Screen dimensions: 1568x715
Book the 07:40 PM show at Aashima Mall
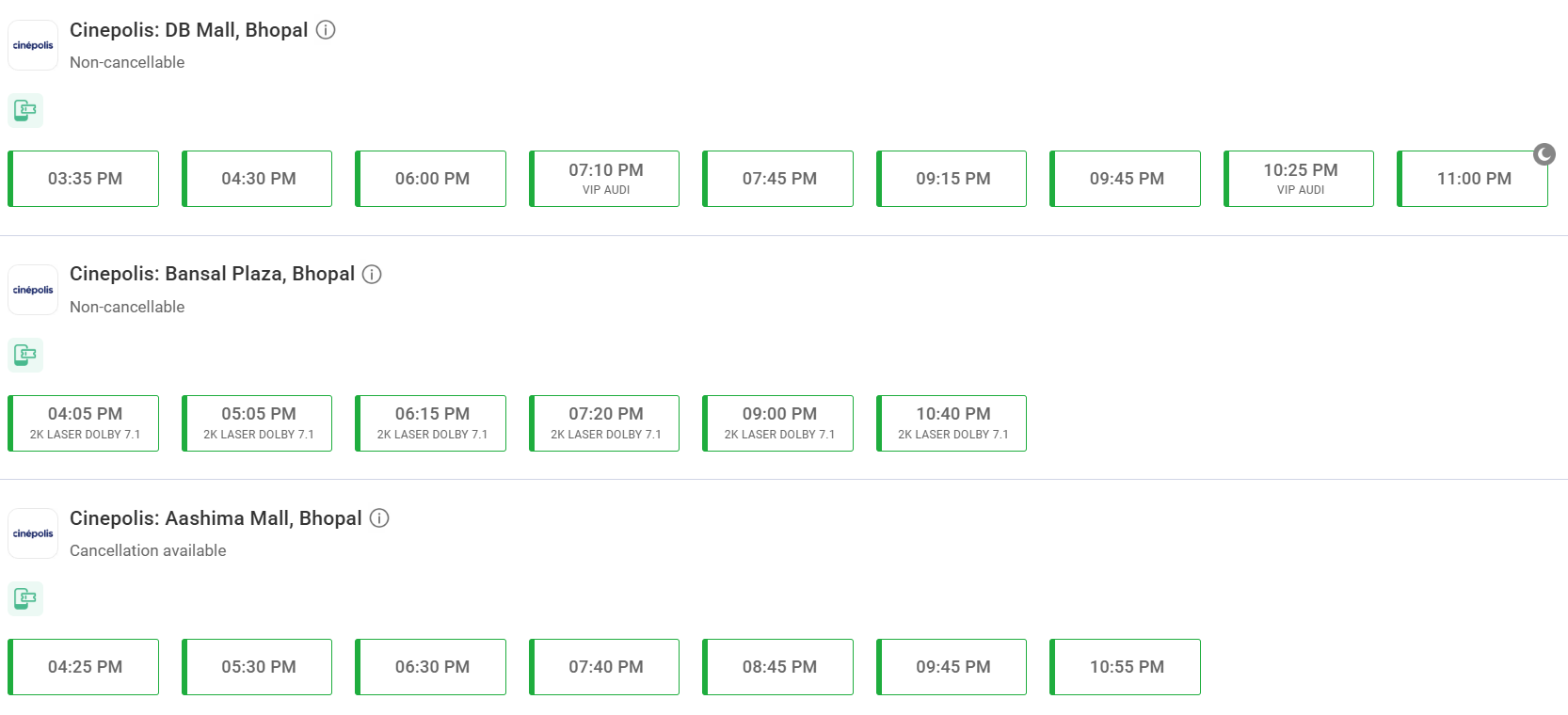coord(604,667)
